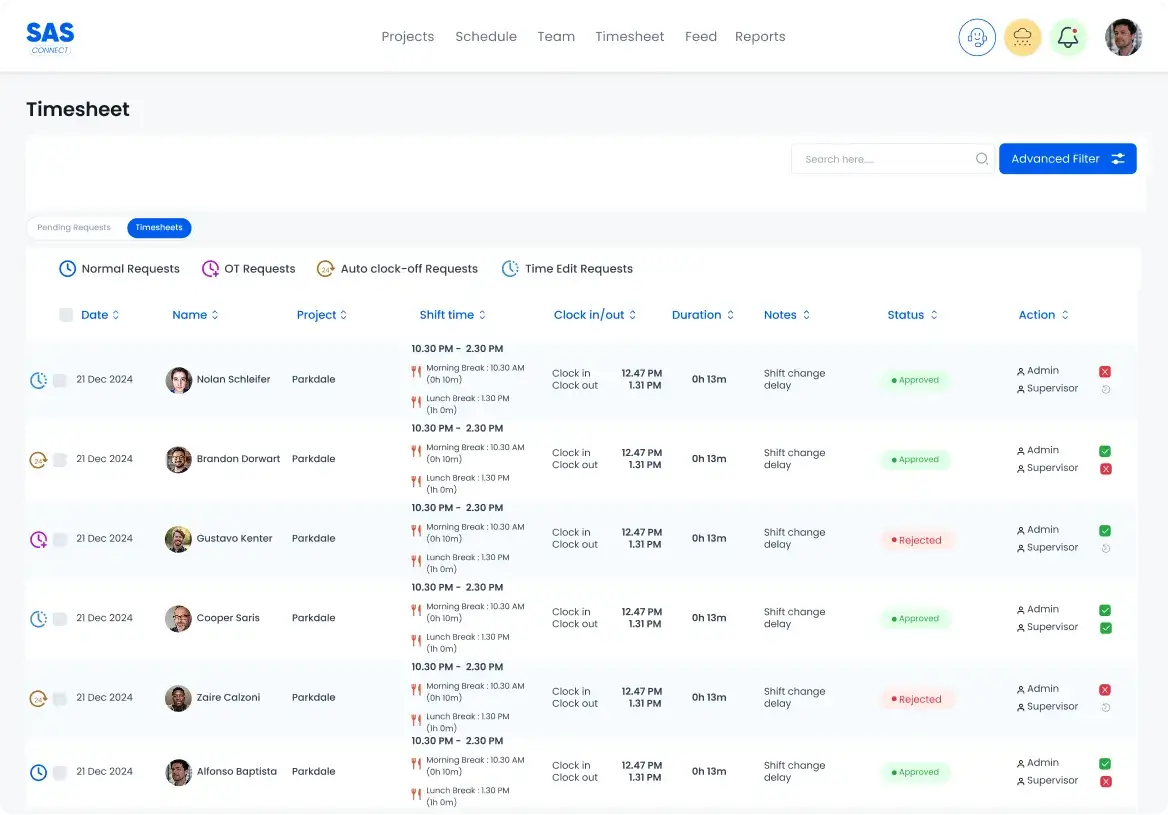Viewport: 1168px width, 815px height.
Task: Click the OT Requests icon
Action: coord(211,268)
